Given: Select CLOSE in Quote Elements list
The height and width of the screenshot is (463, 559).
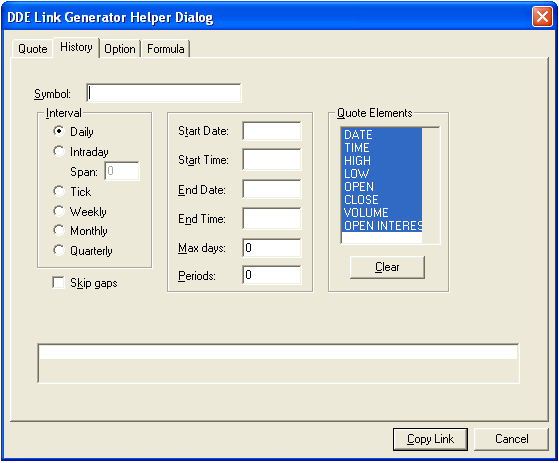Looking at the screenshot, I should pyautogui.click(x=382, y=200).
